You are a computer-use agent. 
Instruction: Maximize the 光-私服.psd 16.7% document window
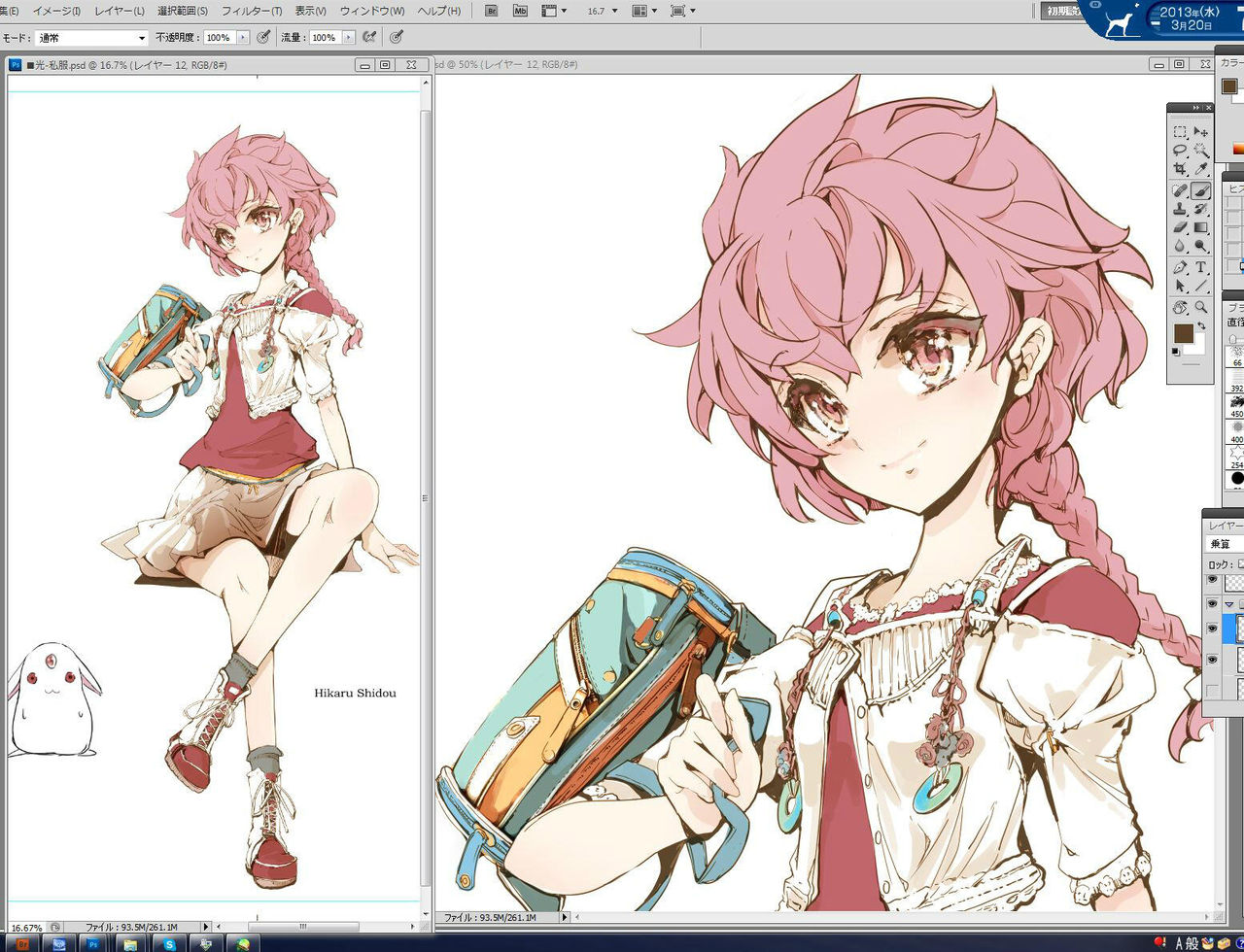(385, 64)
